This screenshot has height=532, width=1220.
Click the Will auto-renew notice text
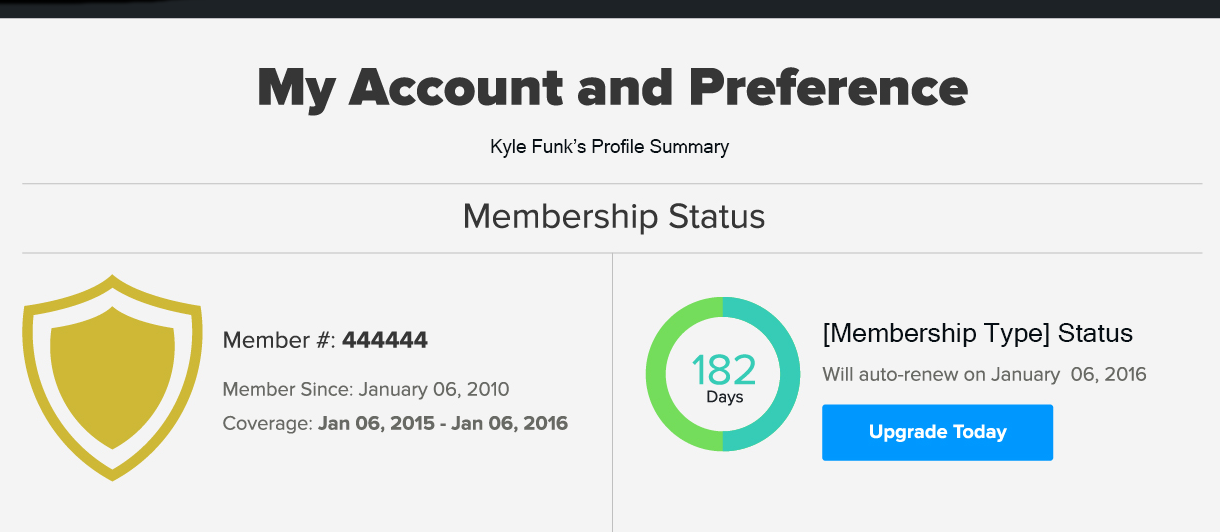tap(984, 375)
